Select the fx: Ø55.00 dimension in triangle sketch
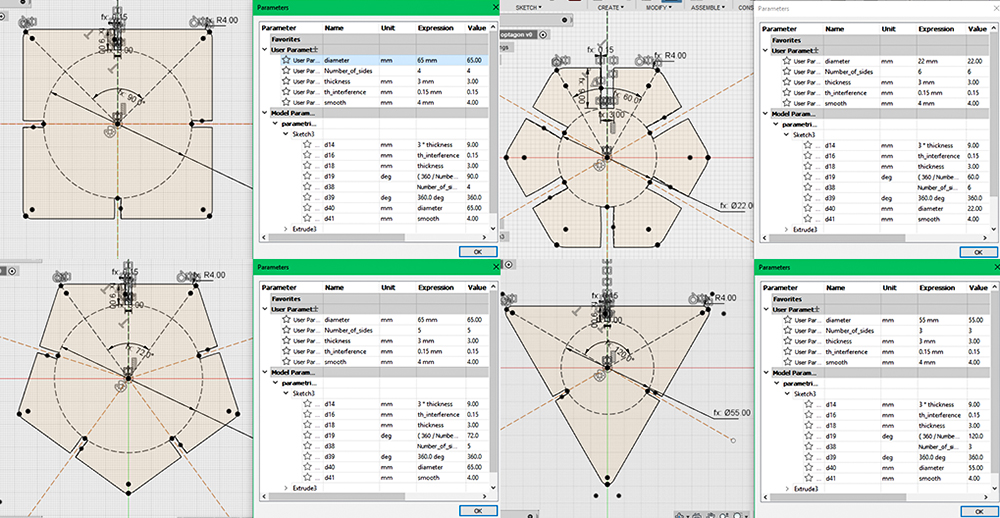This screenshot has height=518, width=1000. point(731,413)
